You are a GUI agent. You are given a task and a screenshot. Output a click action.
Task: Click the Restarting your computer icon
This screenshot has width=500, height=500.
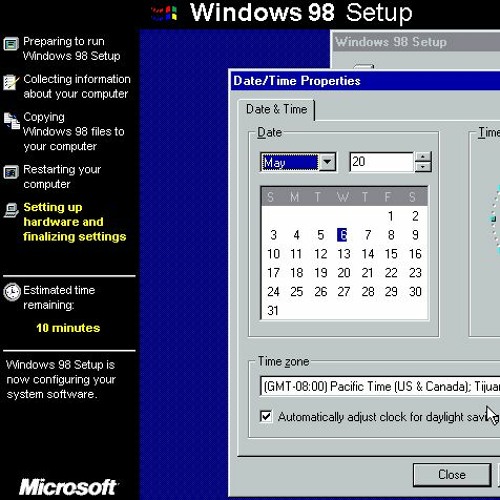coord(11,172)
